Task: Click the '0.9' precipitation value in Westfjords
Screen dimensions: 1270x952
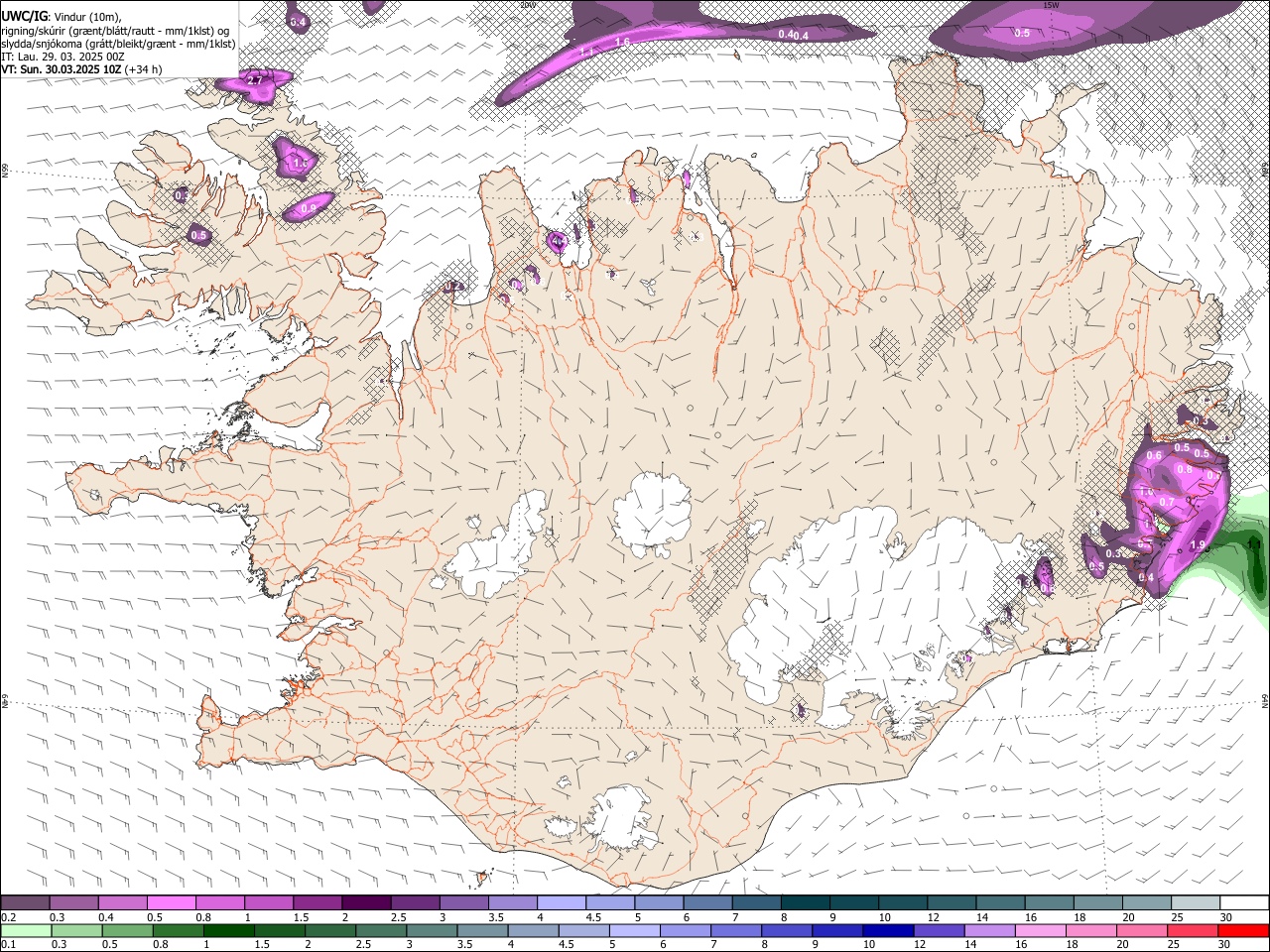Action: [309, 208]
